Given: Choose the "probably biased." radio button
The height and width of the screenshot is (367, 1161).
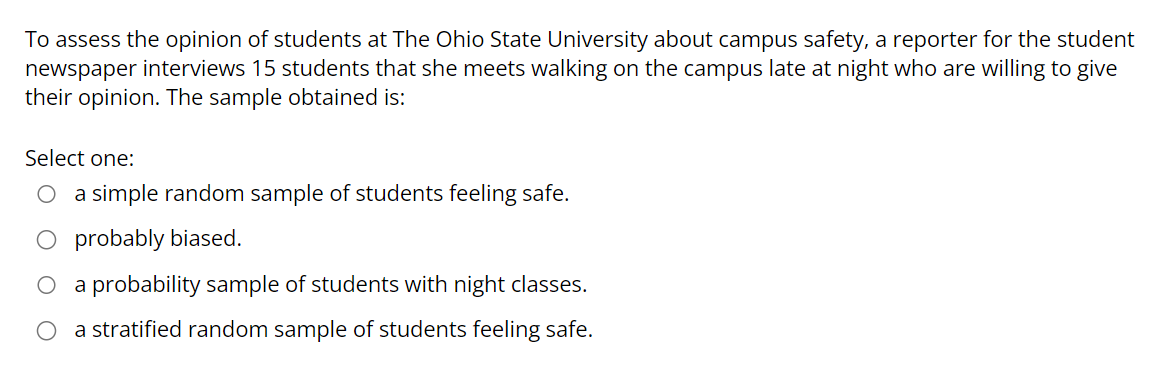Looking at the screenshot, I should tap(47, 240).
